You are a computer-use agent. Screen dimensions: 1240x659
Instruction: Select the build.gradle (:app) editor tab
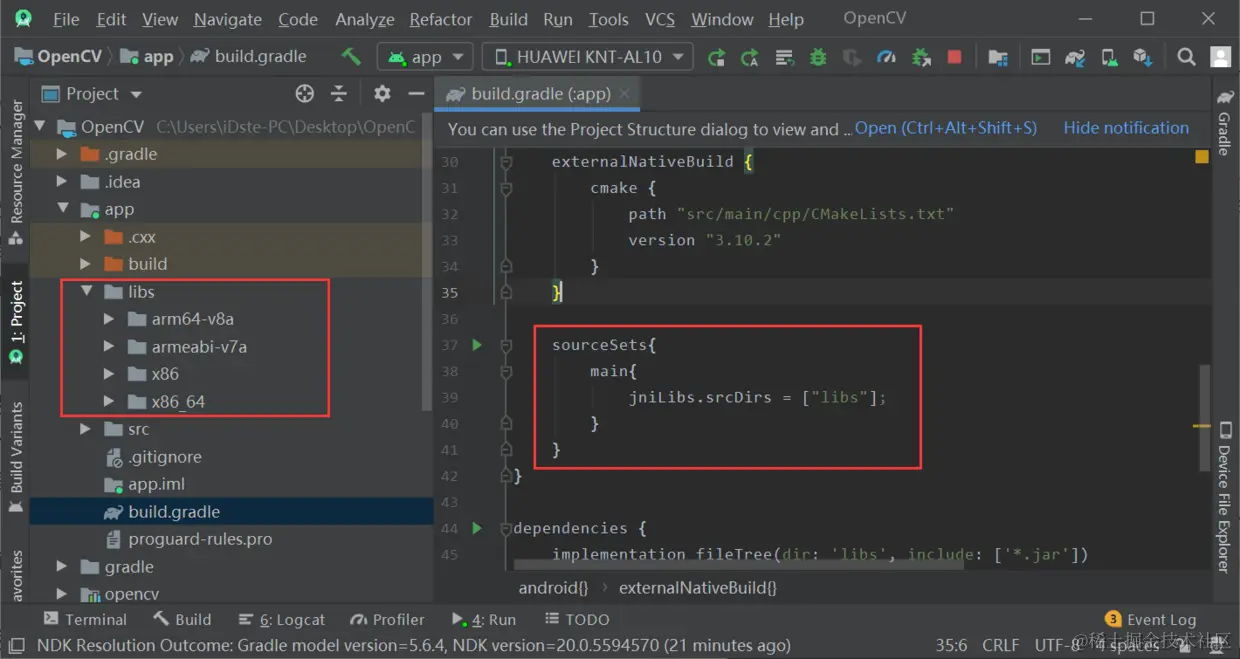pos(536,93)
